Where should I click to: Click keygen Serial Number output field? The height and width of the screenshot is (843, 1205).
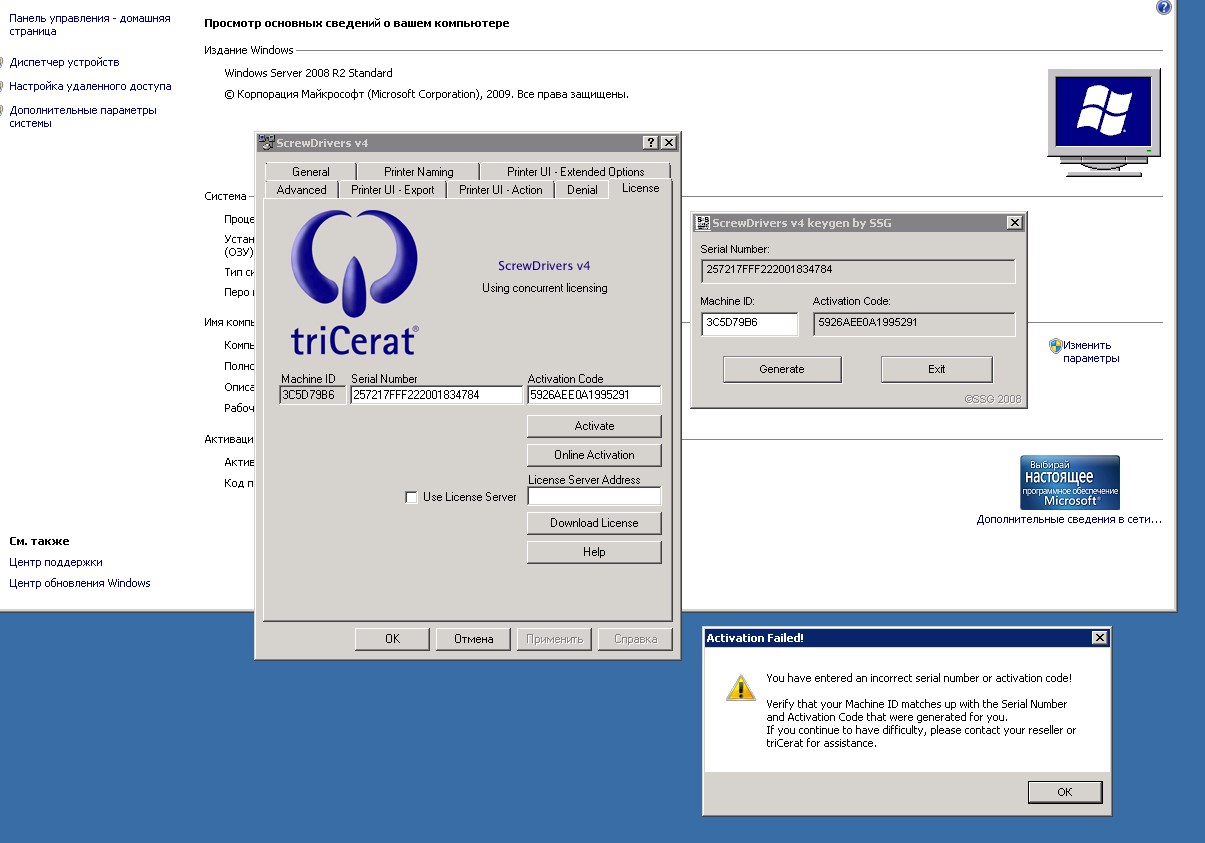point(858,271)
